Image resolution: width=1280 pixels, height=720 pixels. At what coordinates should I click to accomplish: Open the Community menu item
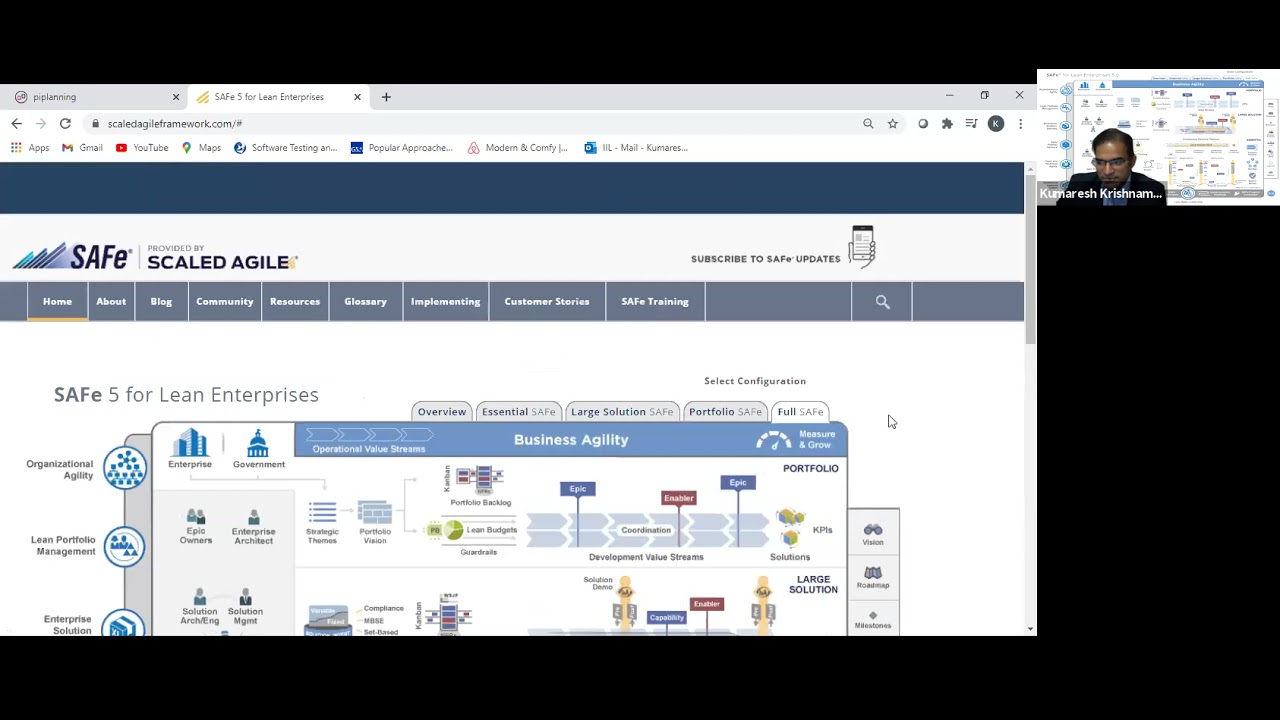tap(225, 301)
